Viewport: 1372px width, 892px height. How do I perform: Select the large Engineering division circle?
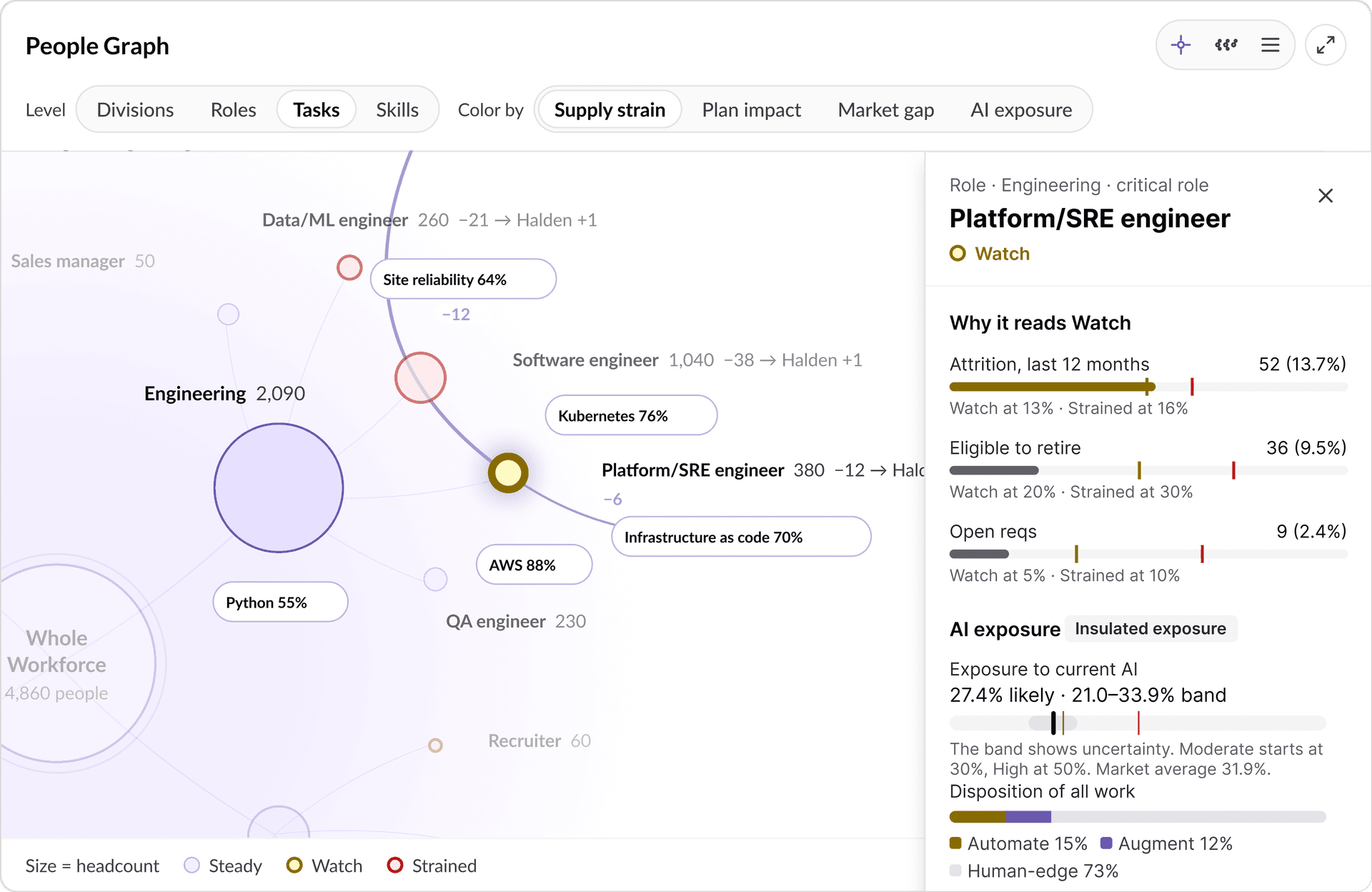[x=279, y=487]
